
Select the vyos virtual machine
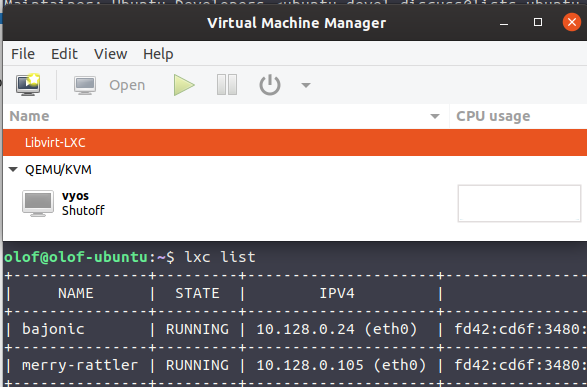tap(295, 203)
